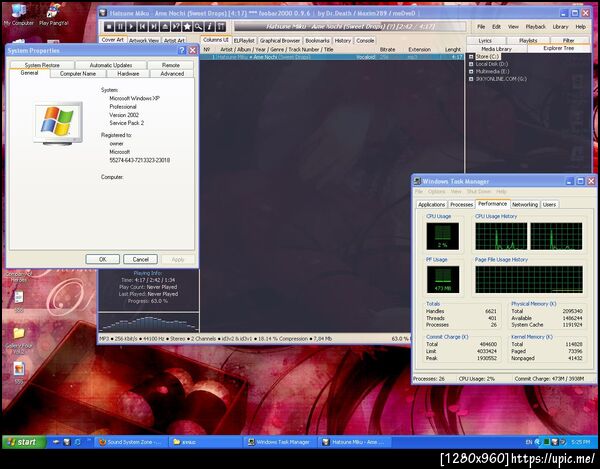Screen dimensions: 600x469
Task: Click the help question mark in System Properties
Action: point(182,50)
